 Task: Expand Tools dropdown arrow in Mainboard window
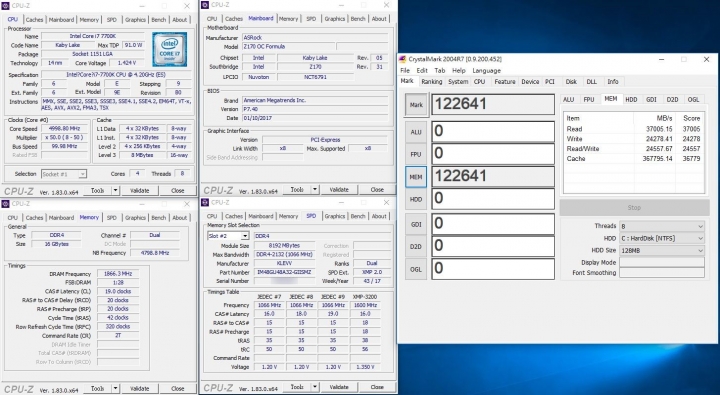(315, 189)
